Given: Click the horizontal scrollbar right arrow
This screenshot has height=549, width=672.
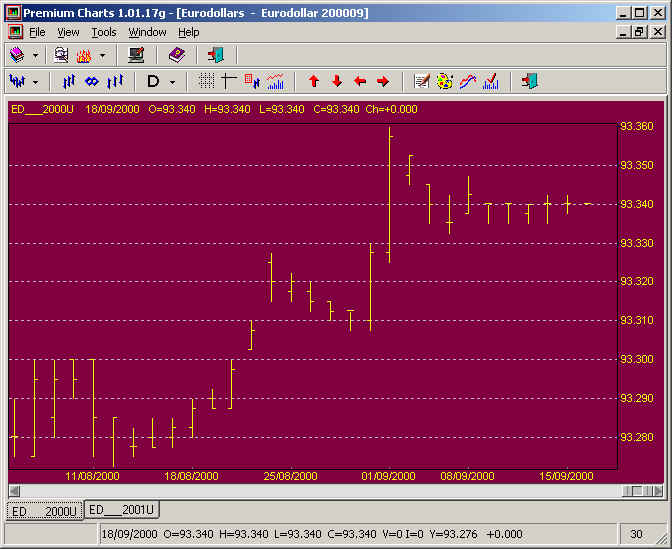Looking at the screenshot, I should tap(658, 491).
